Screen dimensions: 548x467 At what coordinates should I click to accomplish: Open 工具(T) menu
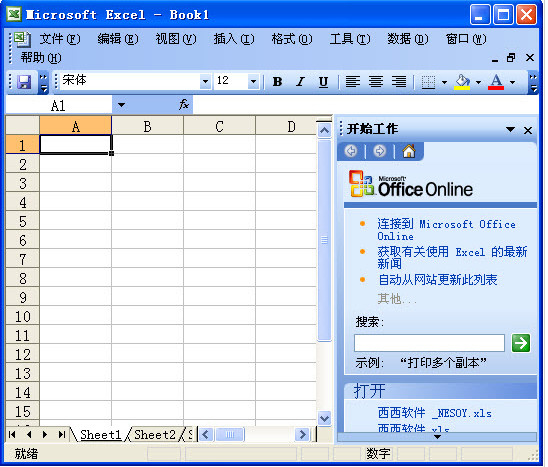point(350,39)
